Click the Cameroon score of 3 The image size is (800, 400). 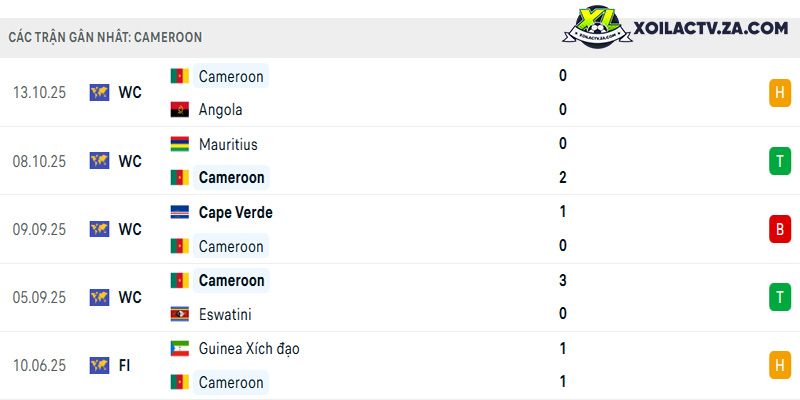[562, 280]
